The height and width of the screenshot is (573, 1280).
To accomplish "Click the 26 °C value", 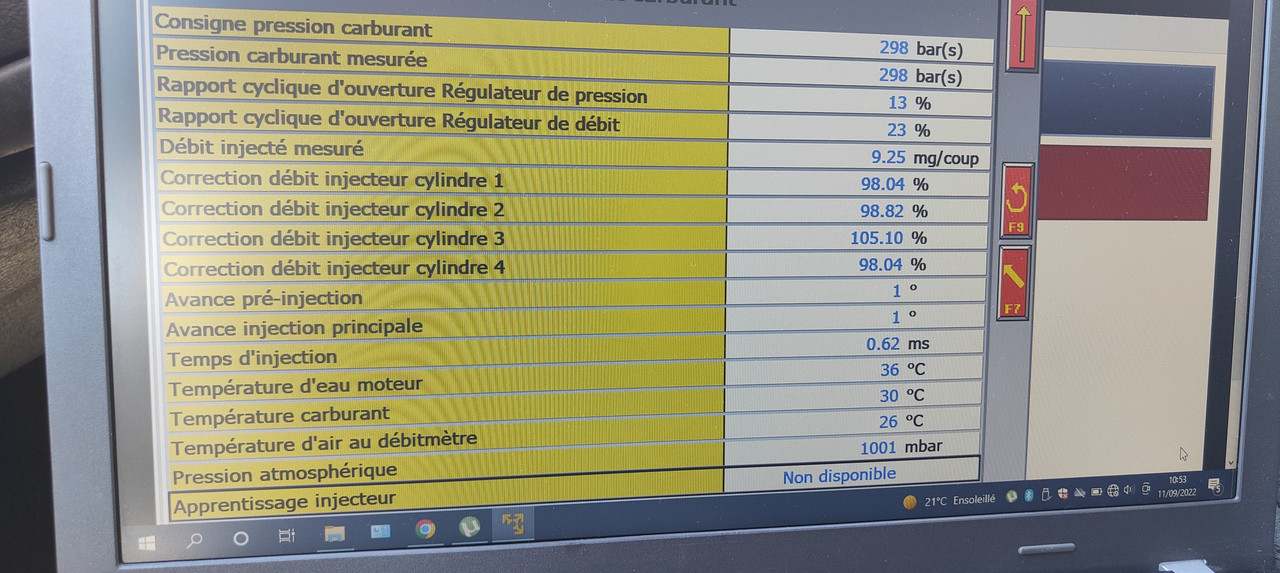I will (x=901, y=422).
